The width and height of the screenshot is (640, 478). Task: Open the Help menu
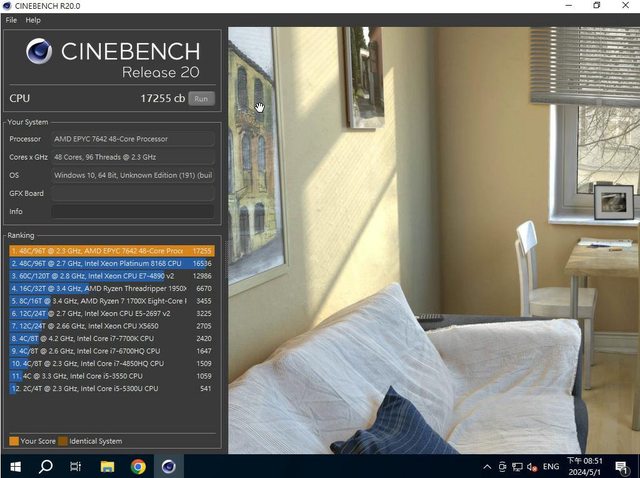coord(33,20)
